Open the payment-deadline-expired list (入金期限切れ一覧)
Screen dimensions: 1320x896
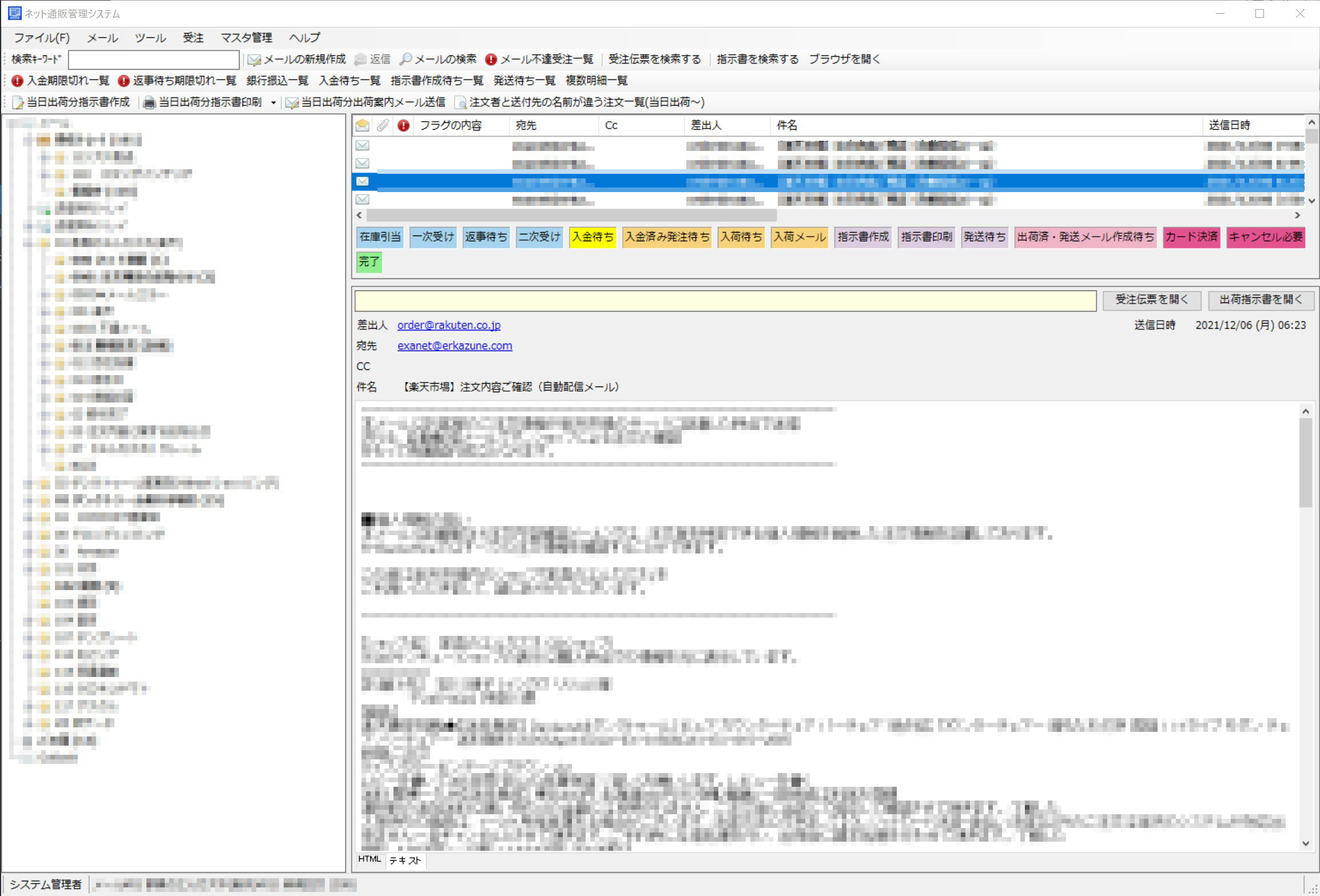click(60, 81)
